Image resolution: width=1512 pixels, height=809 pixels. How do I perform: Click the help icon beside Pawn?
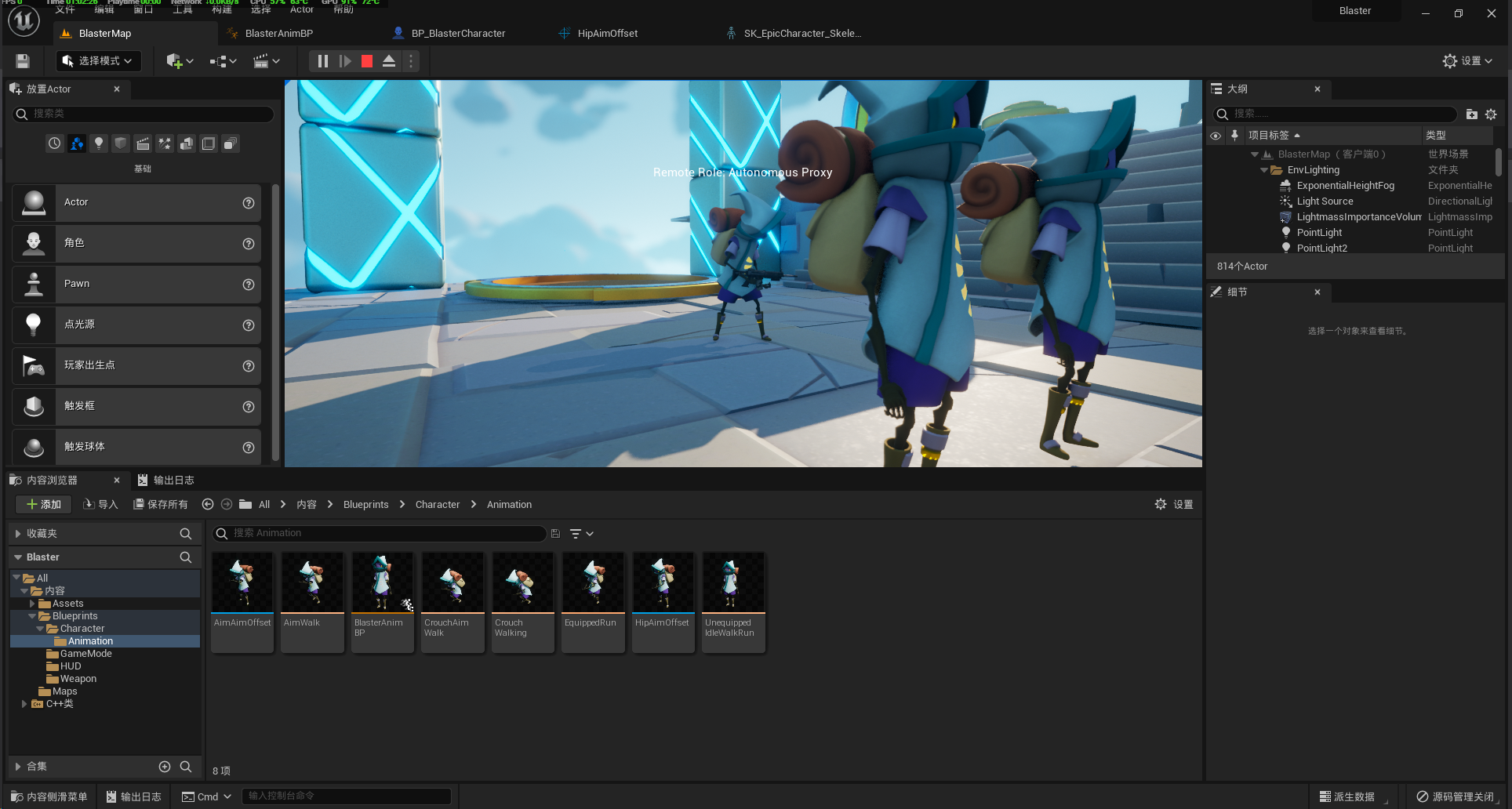click(x=249, y=285)
